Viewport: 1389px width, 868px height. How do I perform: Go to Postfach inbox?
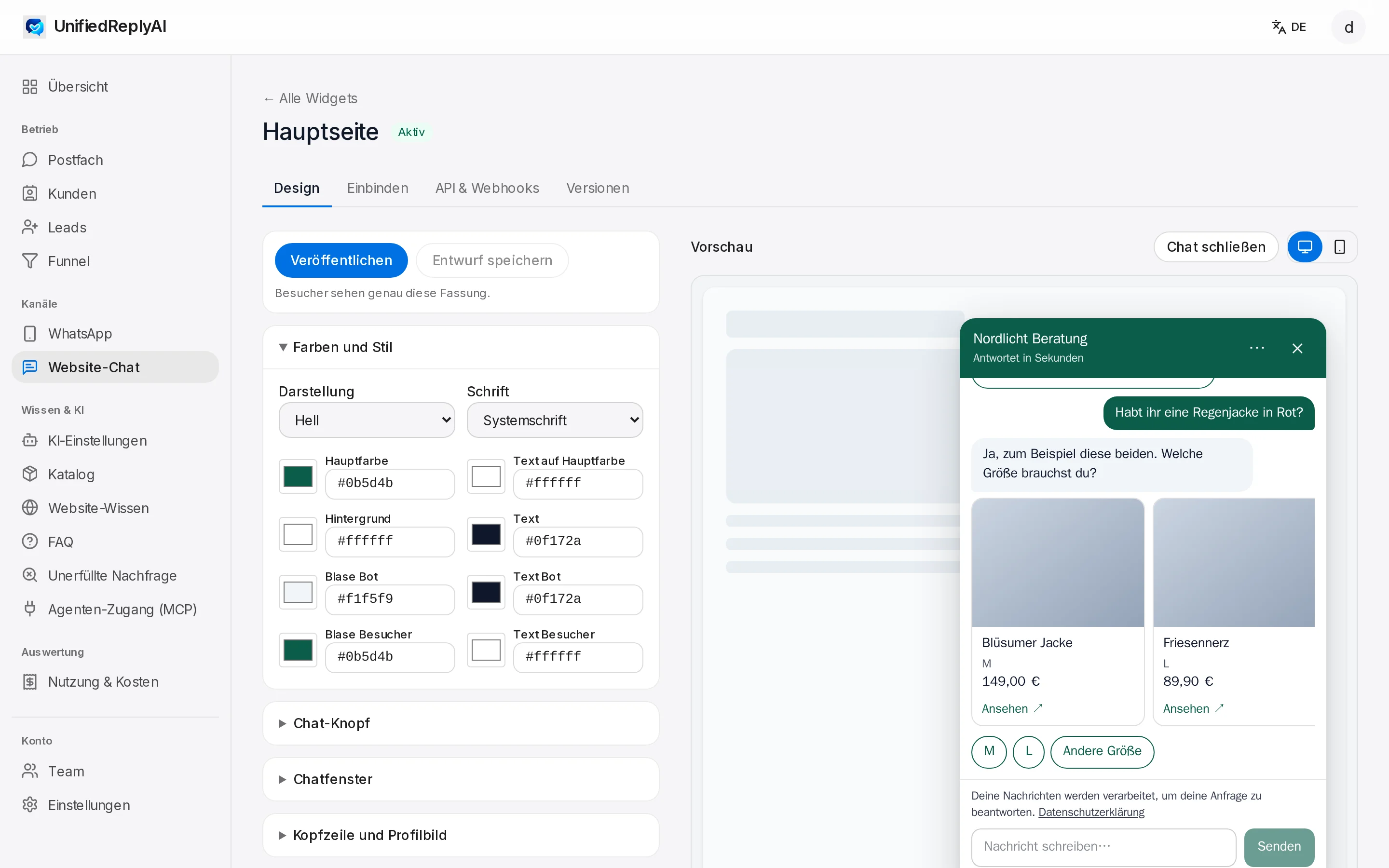pyautogui.click(x=115, y=160)
